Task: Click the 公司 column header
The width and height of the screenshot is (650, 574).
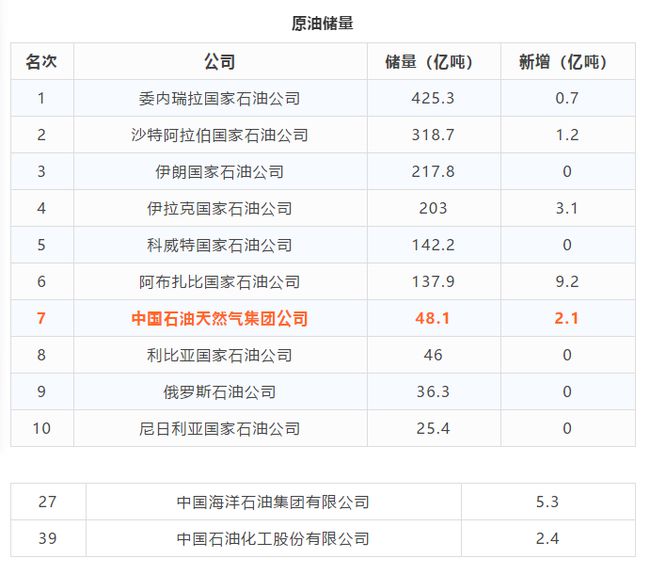Action: pos(220,62)
